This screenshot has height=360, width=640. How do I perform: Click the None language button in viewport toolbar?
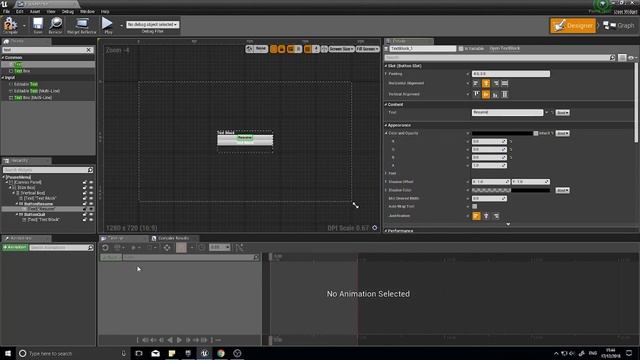(x=260, y=49)
